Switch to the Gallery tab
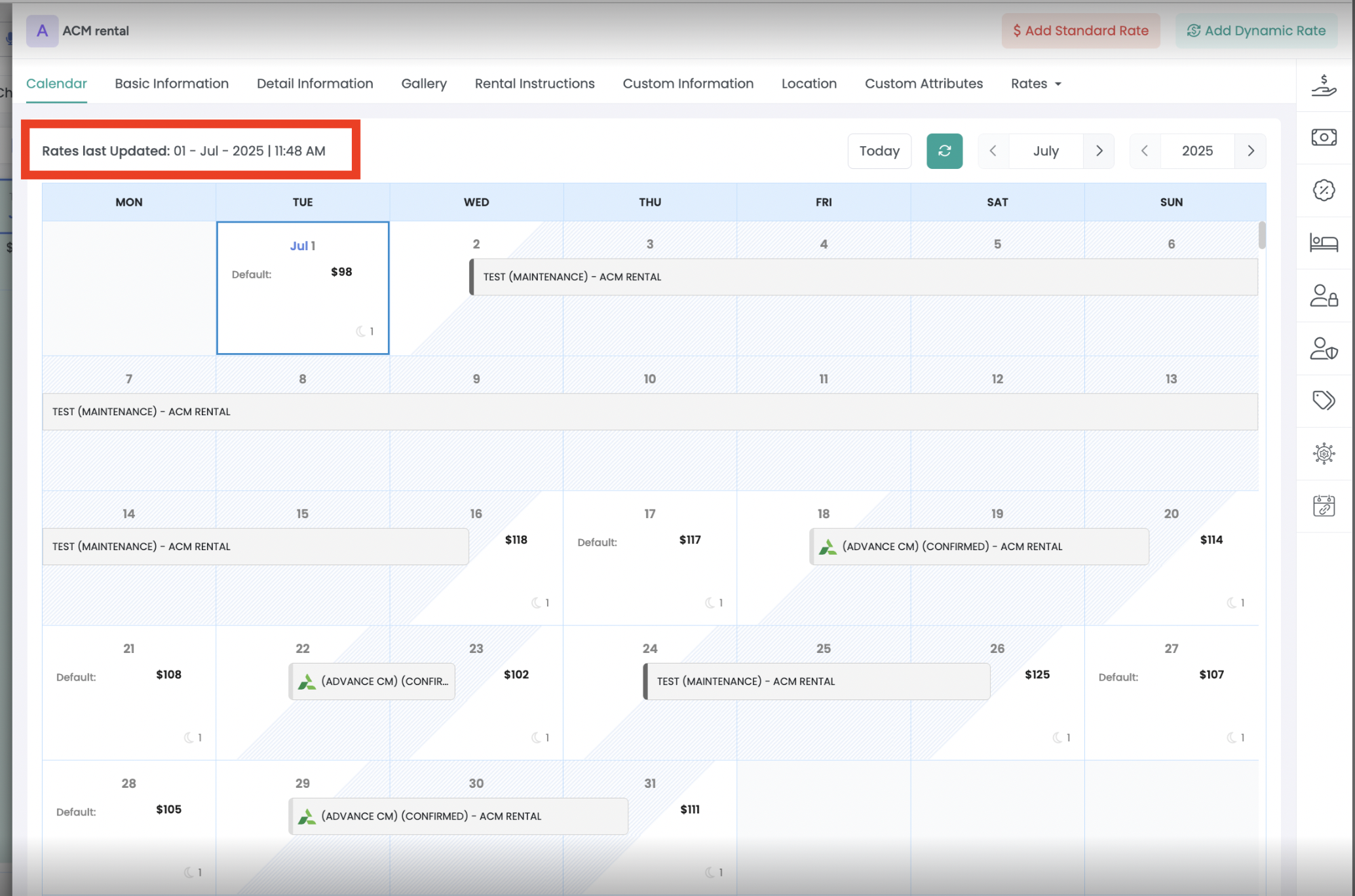1355x896 pixels. tap(424, 84)
